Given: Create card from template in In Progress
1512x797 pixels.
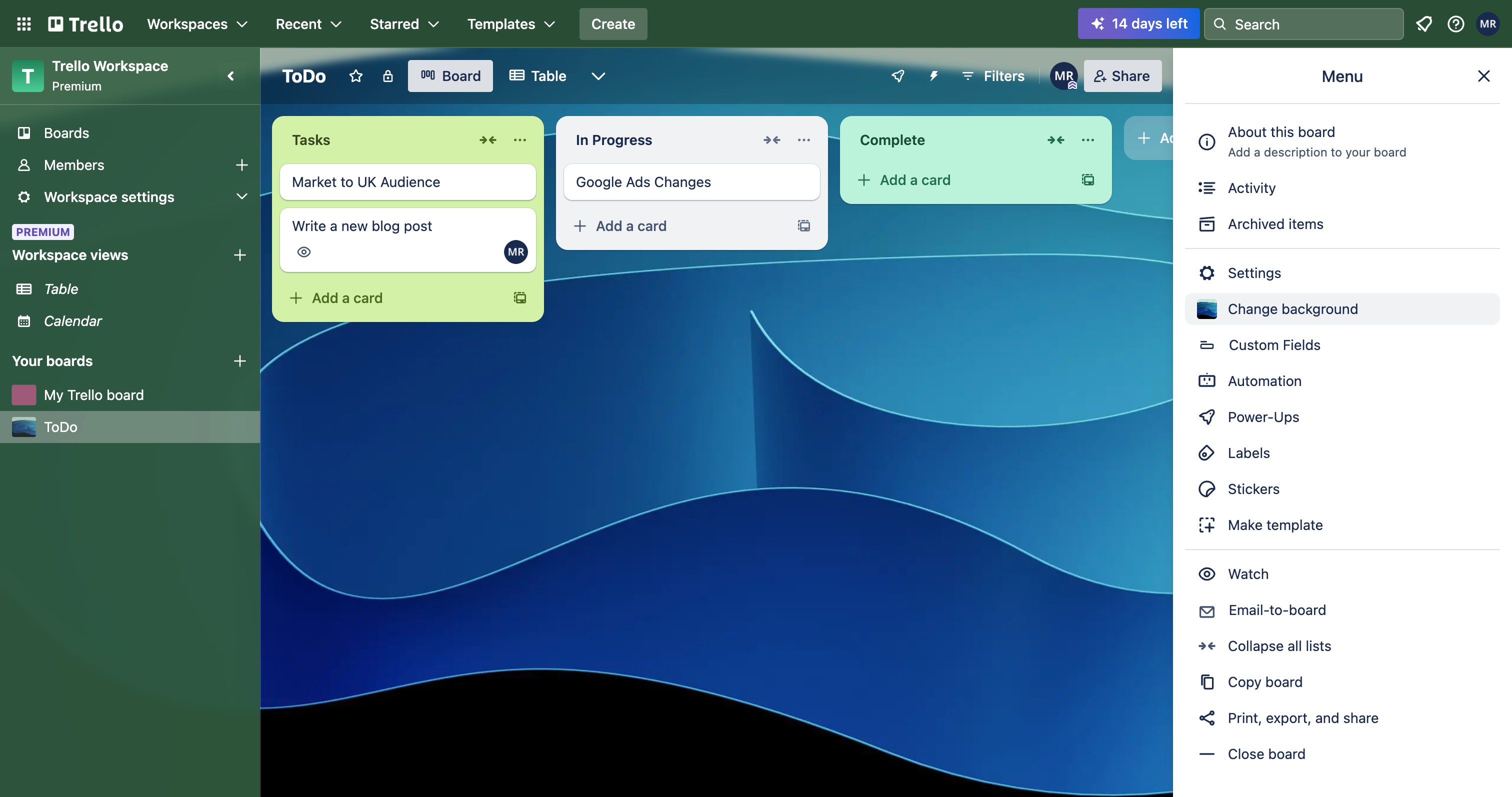Looking at the screenshot, I should pyautogui.click(x=804, y=225).
